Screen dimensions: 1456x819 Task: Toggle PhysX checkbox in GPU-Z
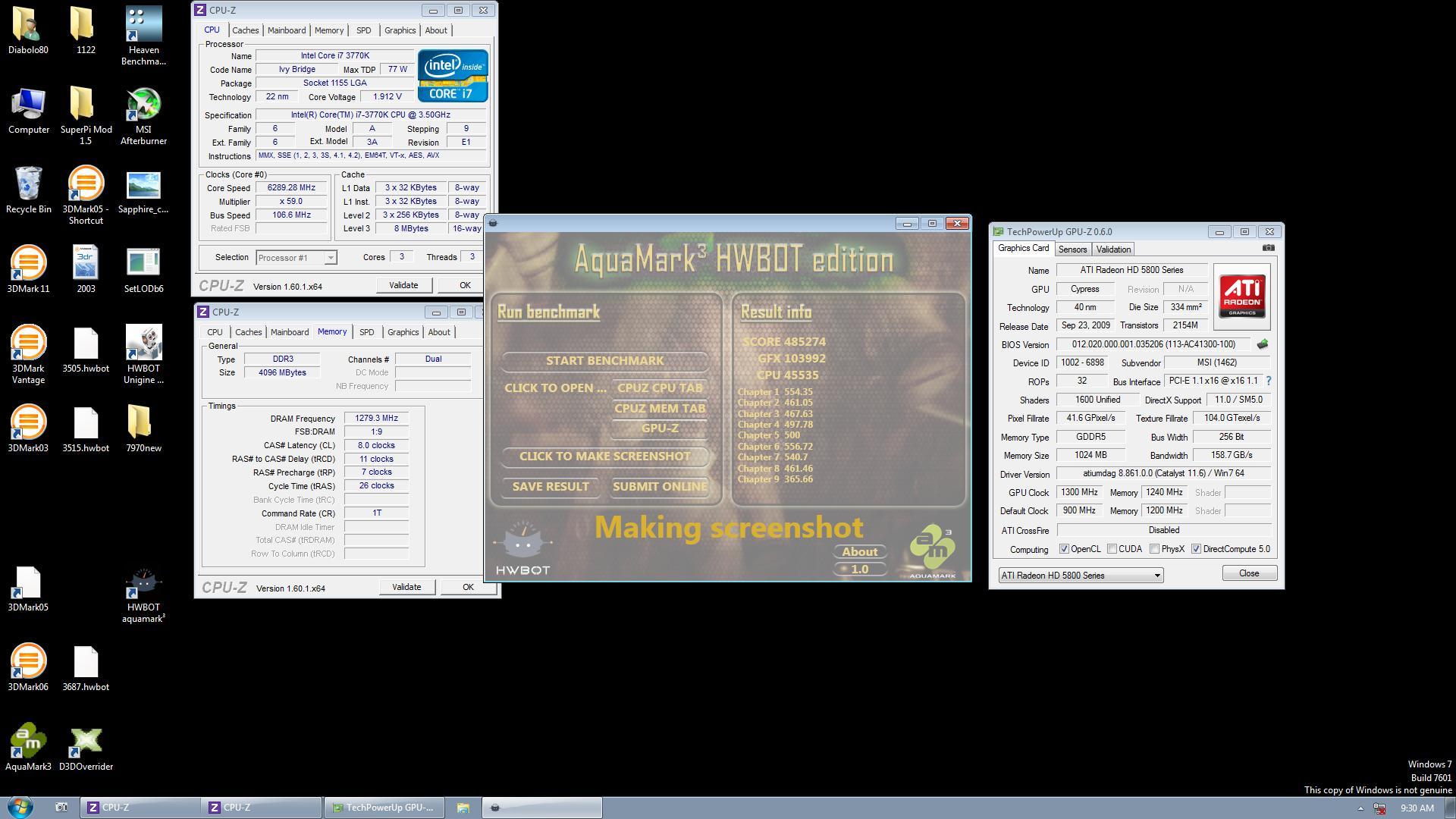1154,549
